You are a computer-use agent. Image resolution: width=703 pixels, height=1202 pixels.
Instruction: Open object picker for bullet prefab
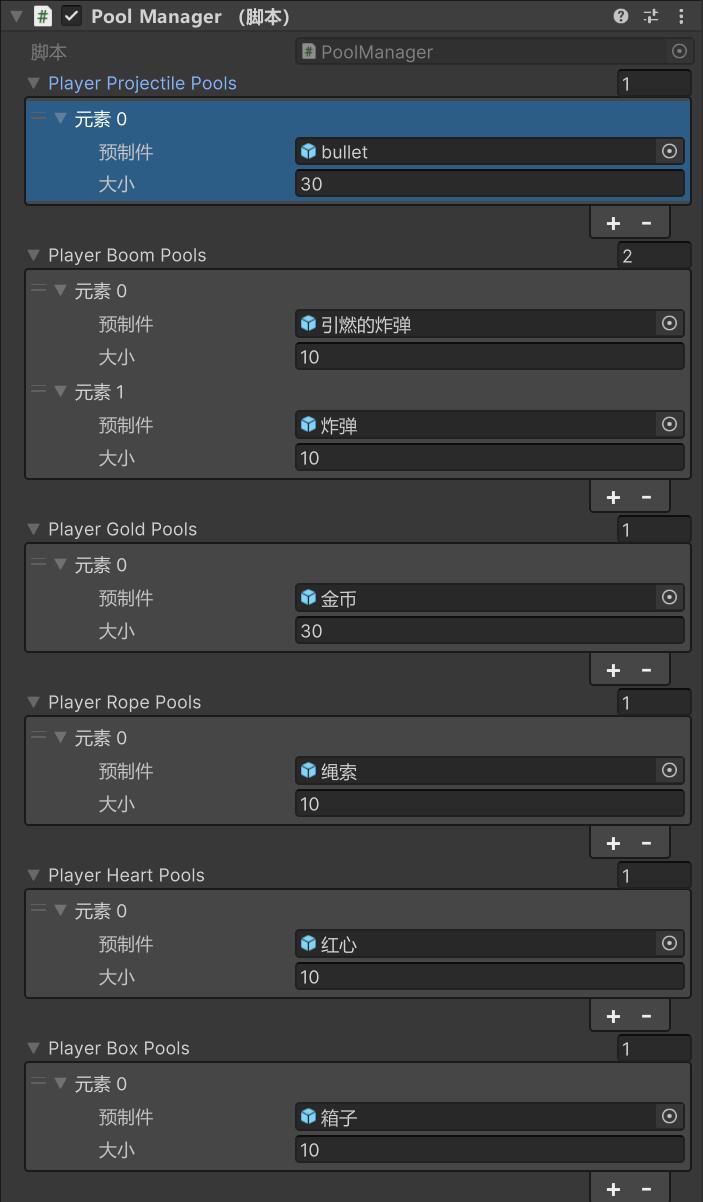[670, 152]
